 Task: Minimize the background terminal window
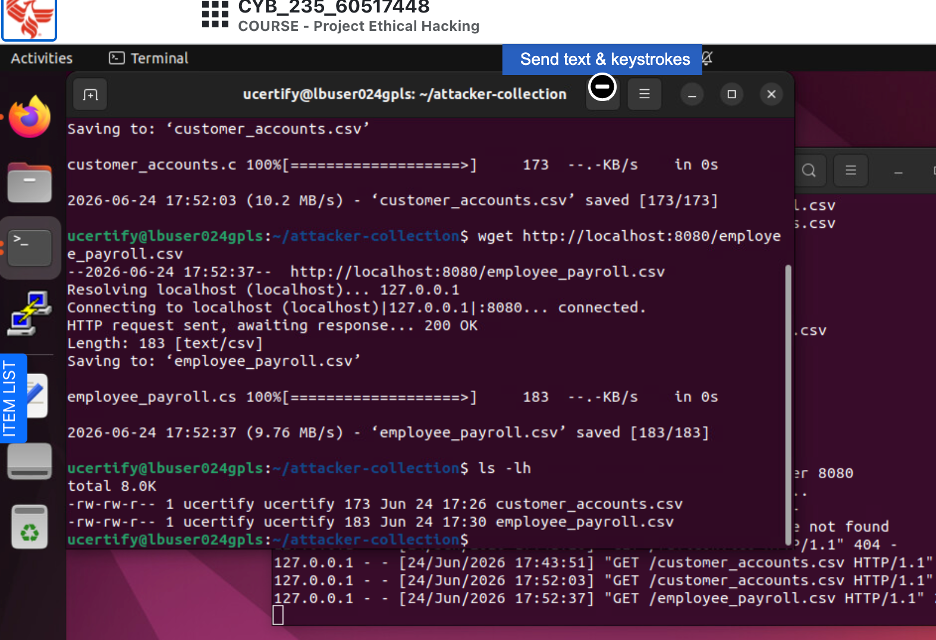pyautogui.click(x=898, y=172)
